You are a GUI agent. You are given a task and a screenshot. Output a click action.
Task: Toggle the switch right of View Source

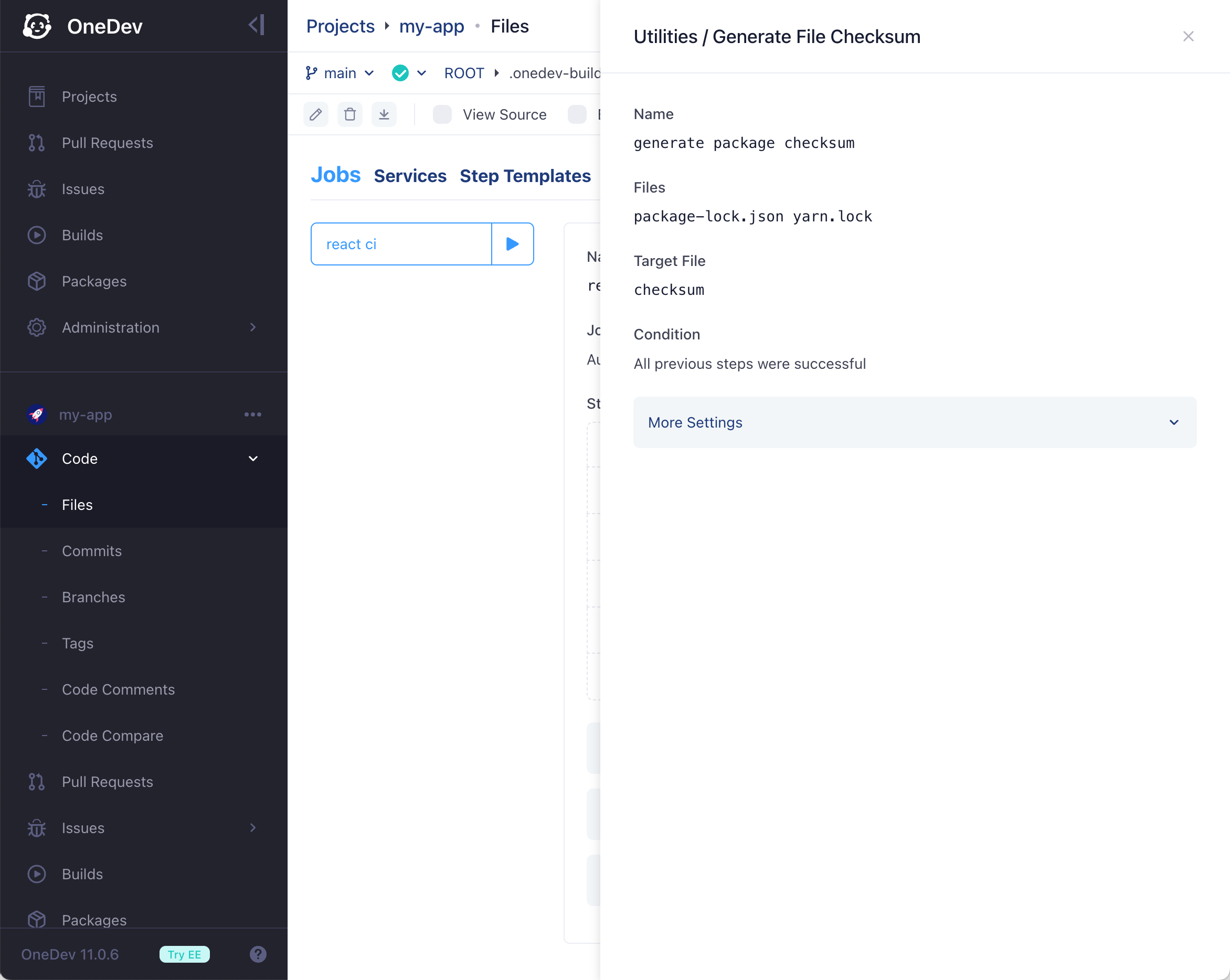click(577, 115)
